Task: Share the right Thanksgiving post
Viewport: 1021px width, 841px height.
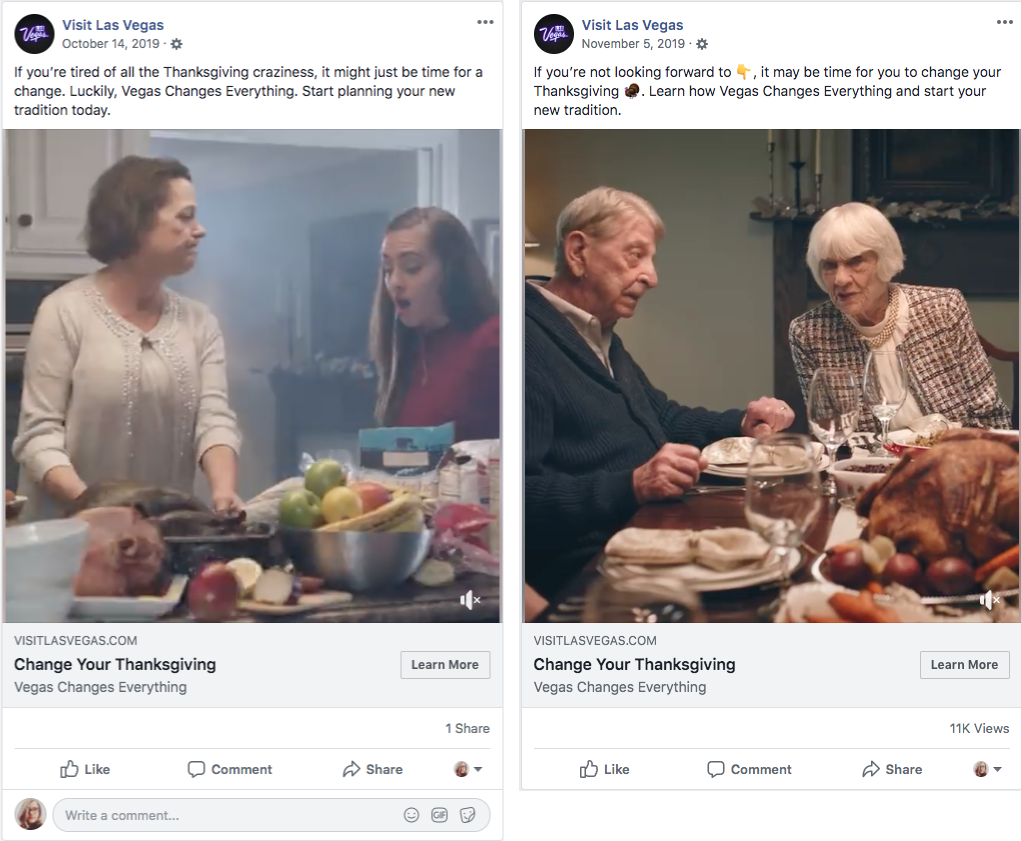Action: coord(891,769)
